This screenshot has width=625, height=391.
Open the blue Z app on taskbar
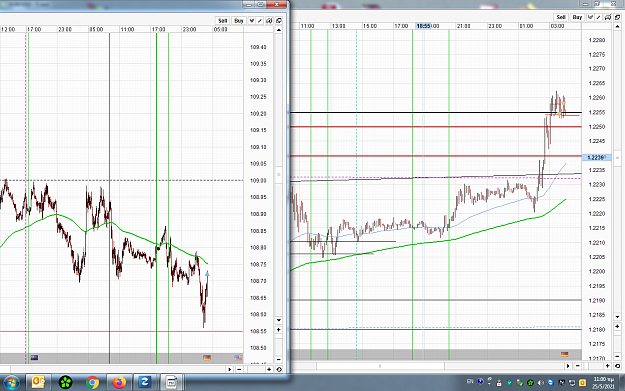click(x=144, y=383)
